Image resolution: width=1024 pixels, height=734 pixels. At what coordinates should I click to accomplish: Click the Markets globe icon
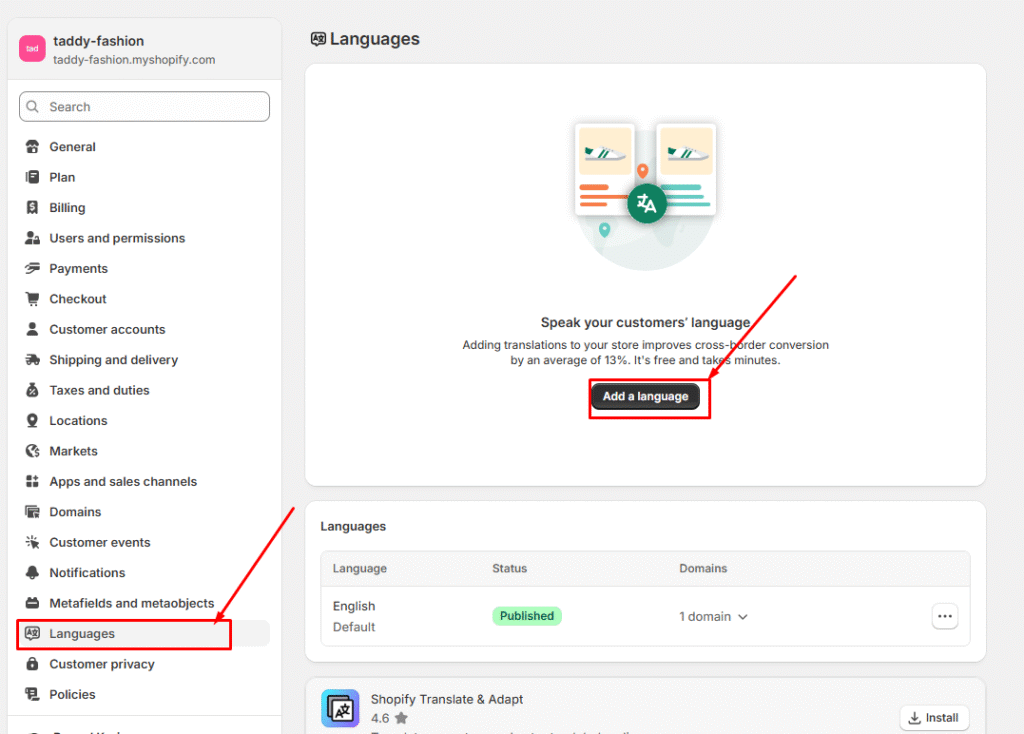[32, 451]
